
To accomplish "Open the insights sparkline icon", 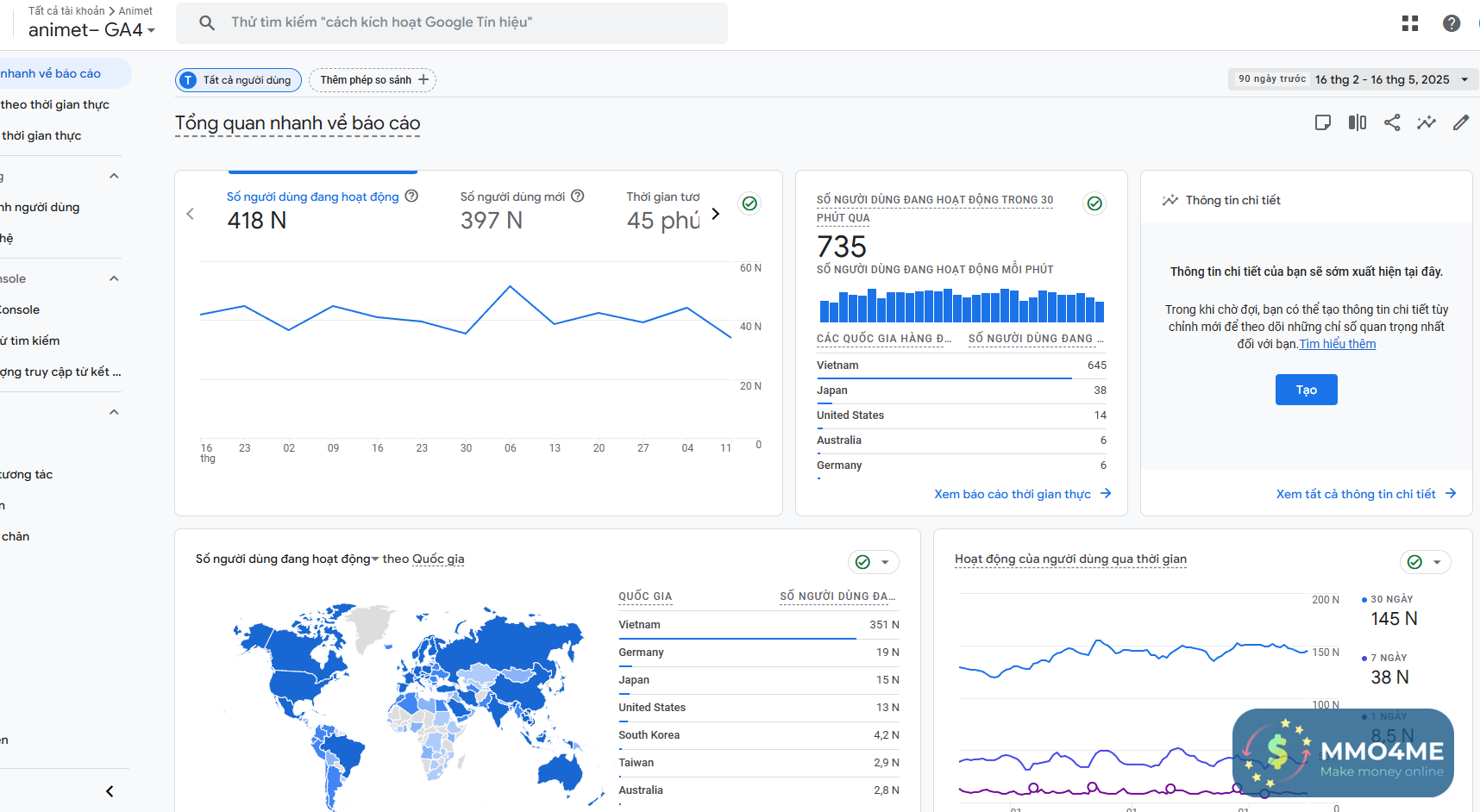I will (x=1427, y=122).
